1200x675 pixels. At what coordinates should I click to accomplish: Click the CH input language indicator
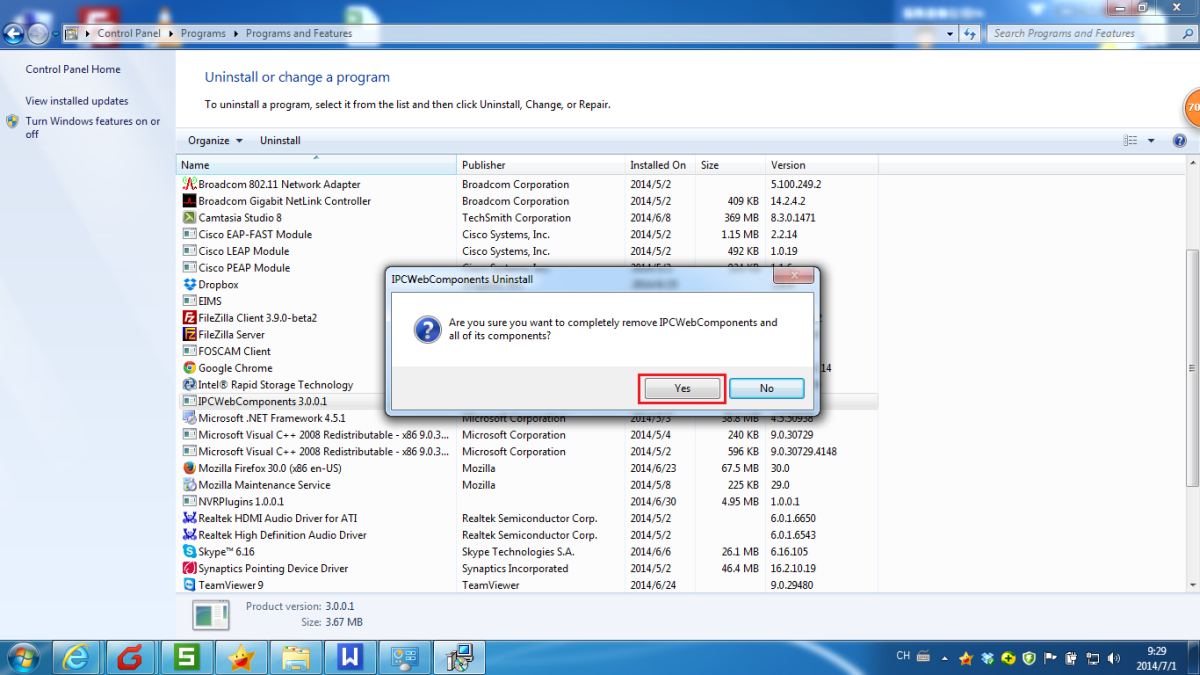(x=903, y=656)
